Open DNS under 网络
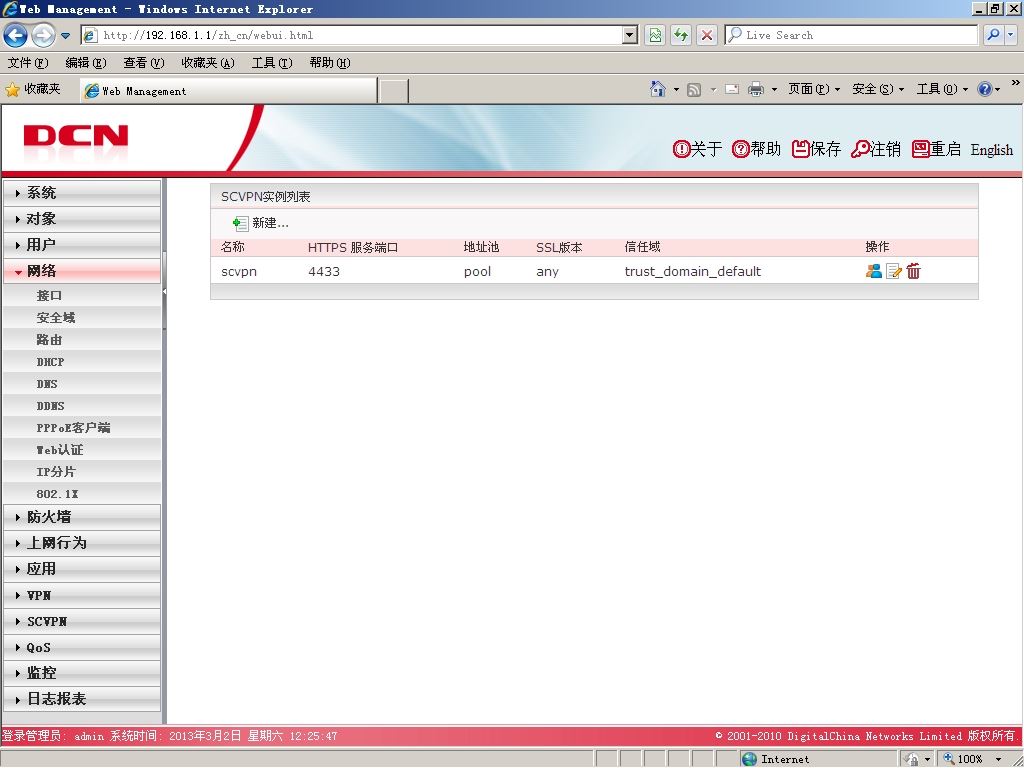This screenshot has width=1024, height=768. pyautogui.click(x=82, y=384)
